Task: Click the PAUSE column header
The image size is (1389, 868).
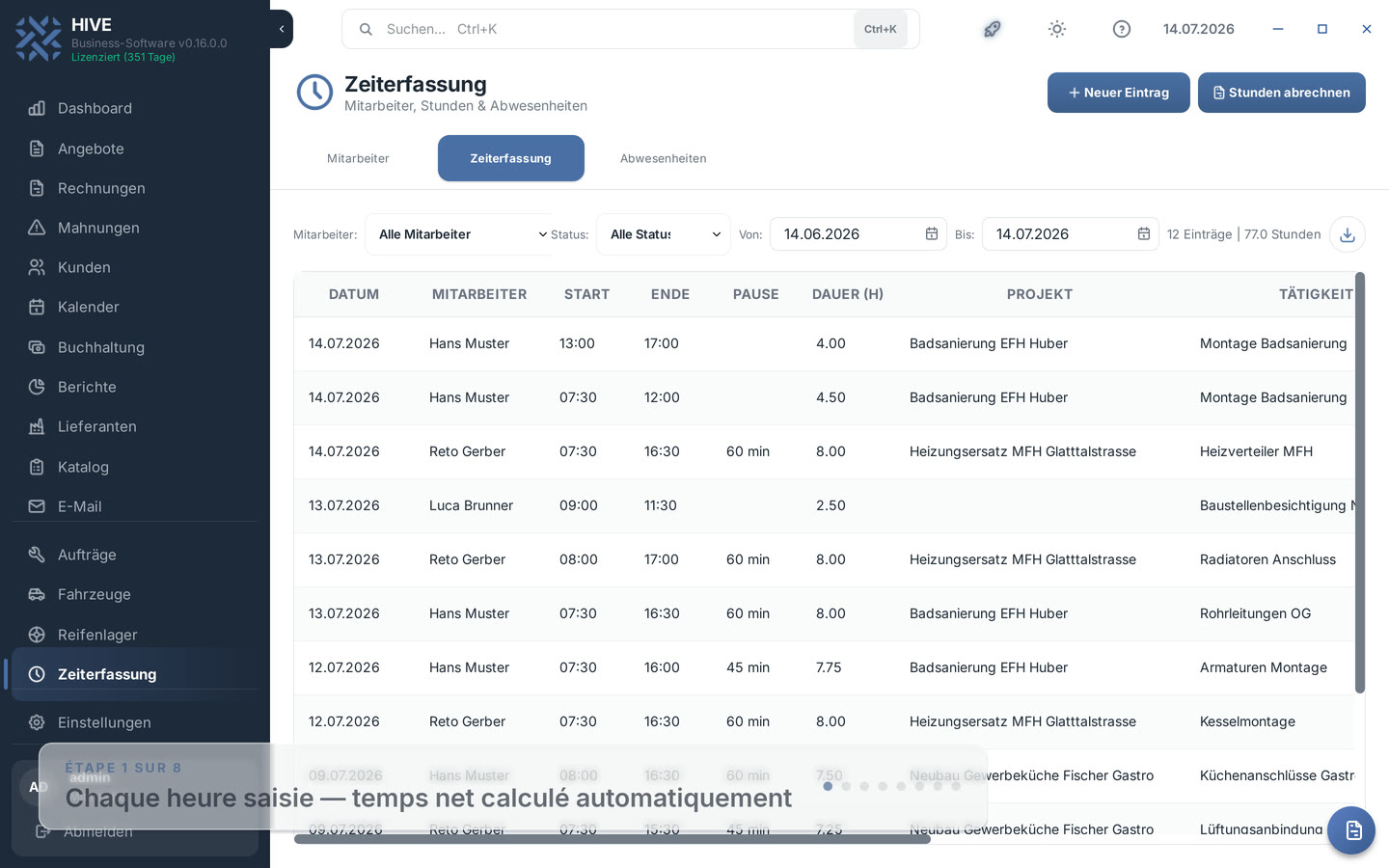Action: tap(756, 294)
